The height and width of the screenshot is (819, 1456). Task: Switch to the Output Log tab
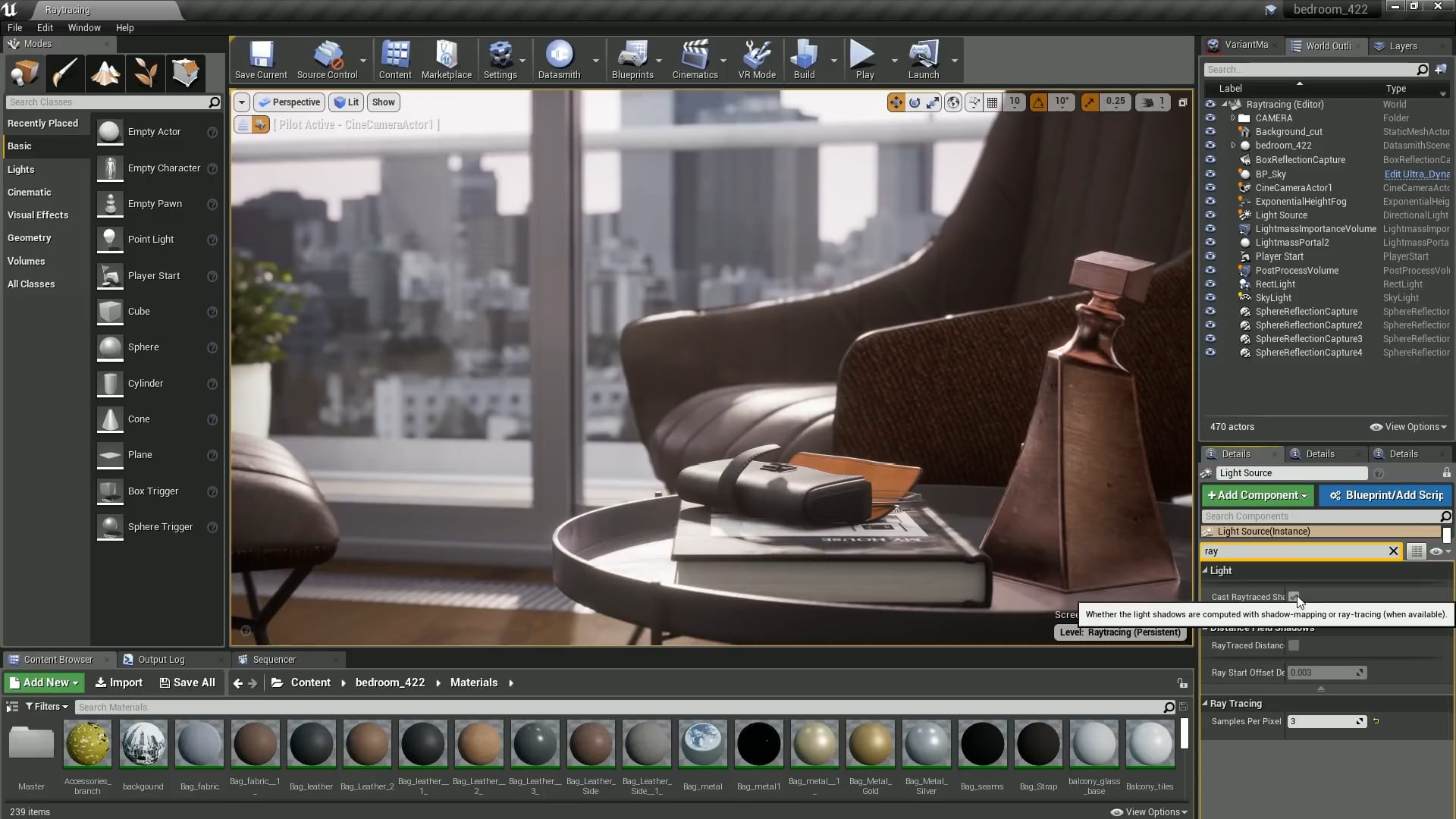[162, 659]
